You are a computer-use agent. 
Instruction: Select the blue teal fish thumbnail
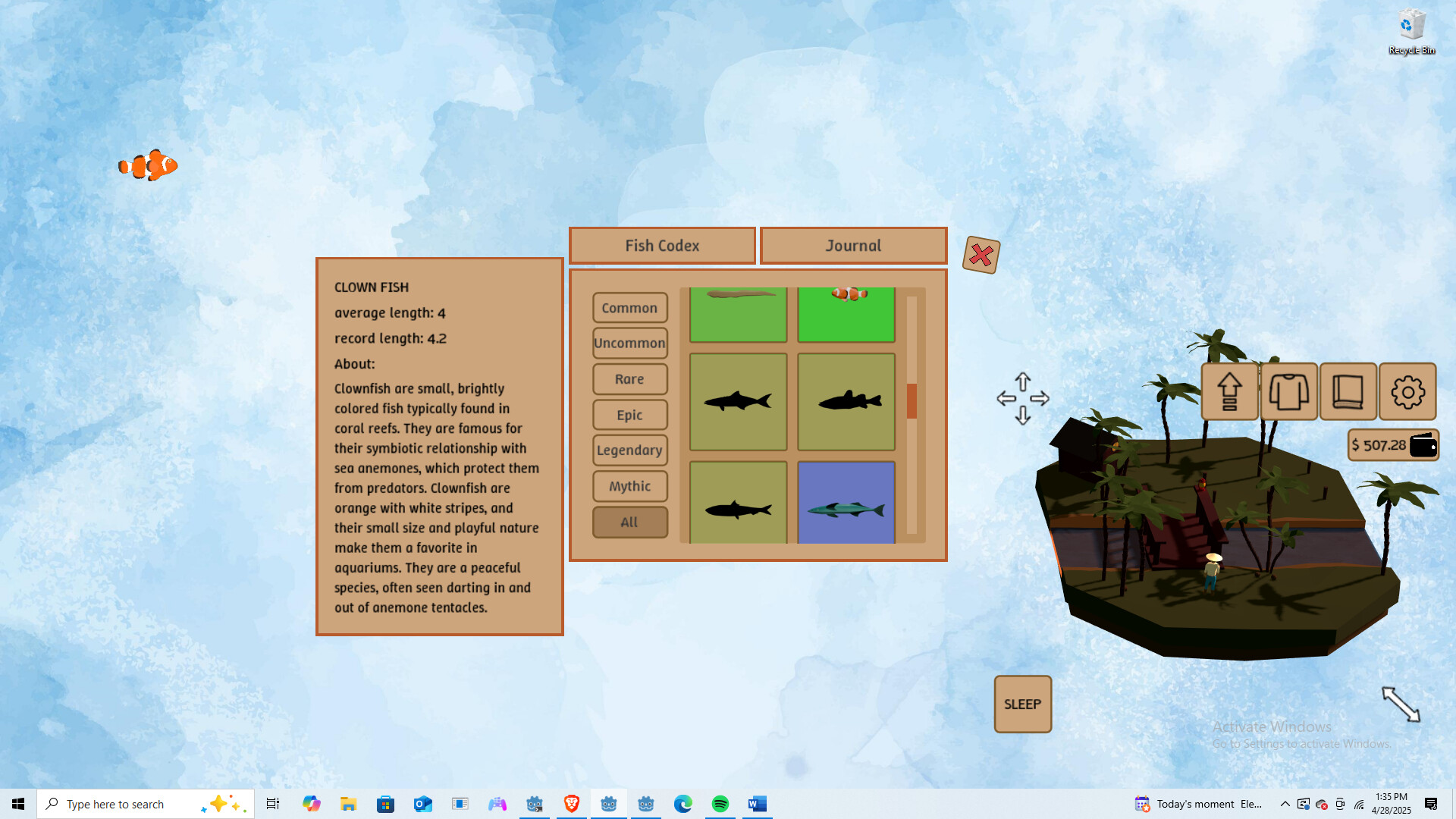tap(846, 503)
